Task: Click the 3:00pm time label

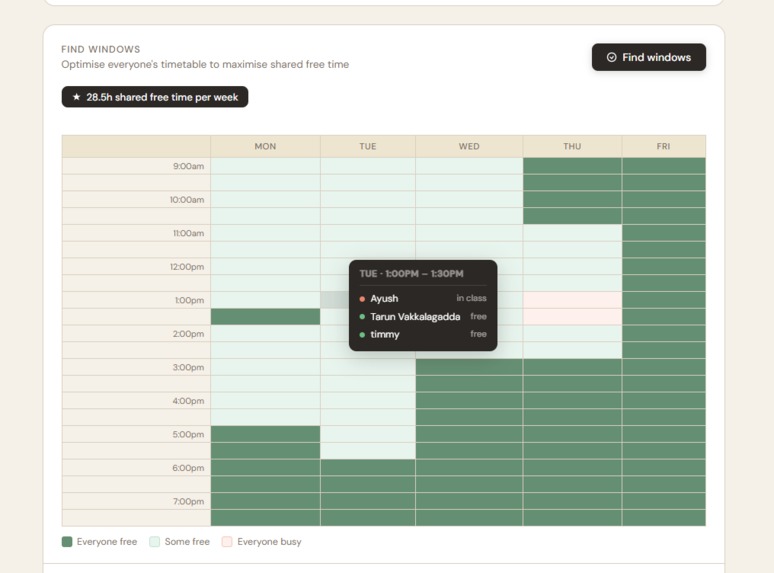Action: pos(188,368)
